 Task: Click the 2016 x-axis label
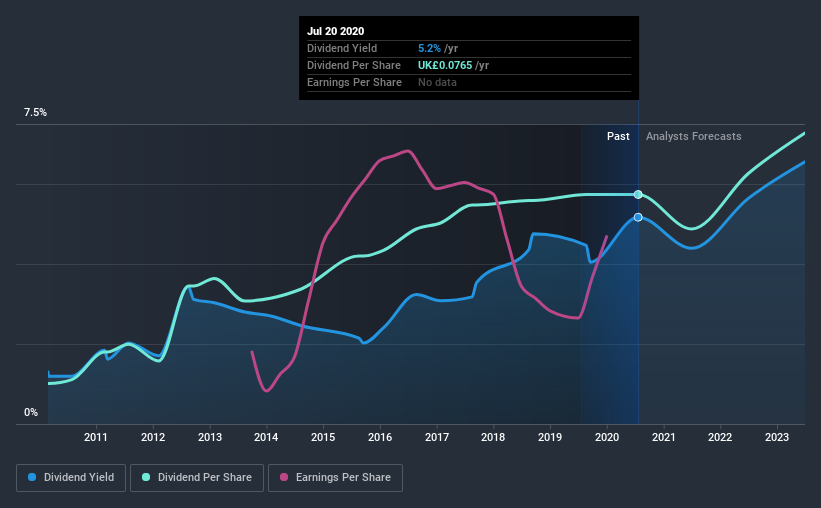click(x=380, y=437)
